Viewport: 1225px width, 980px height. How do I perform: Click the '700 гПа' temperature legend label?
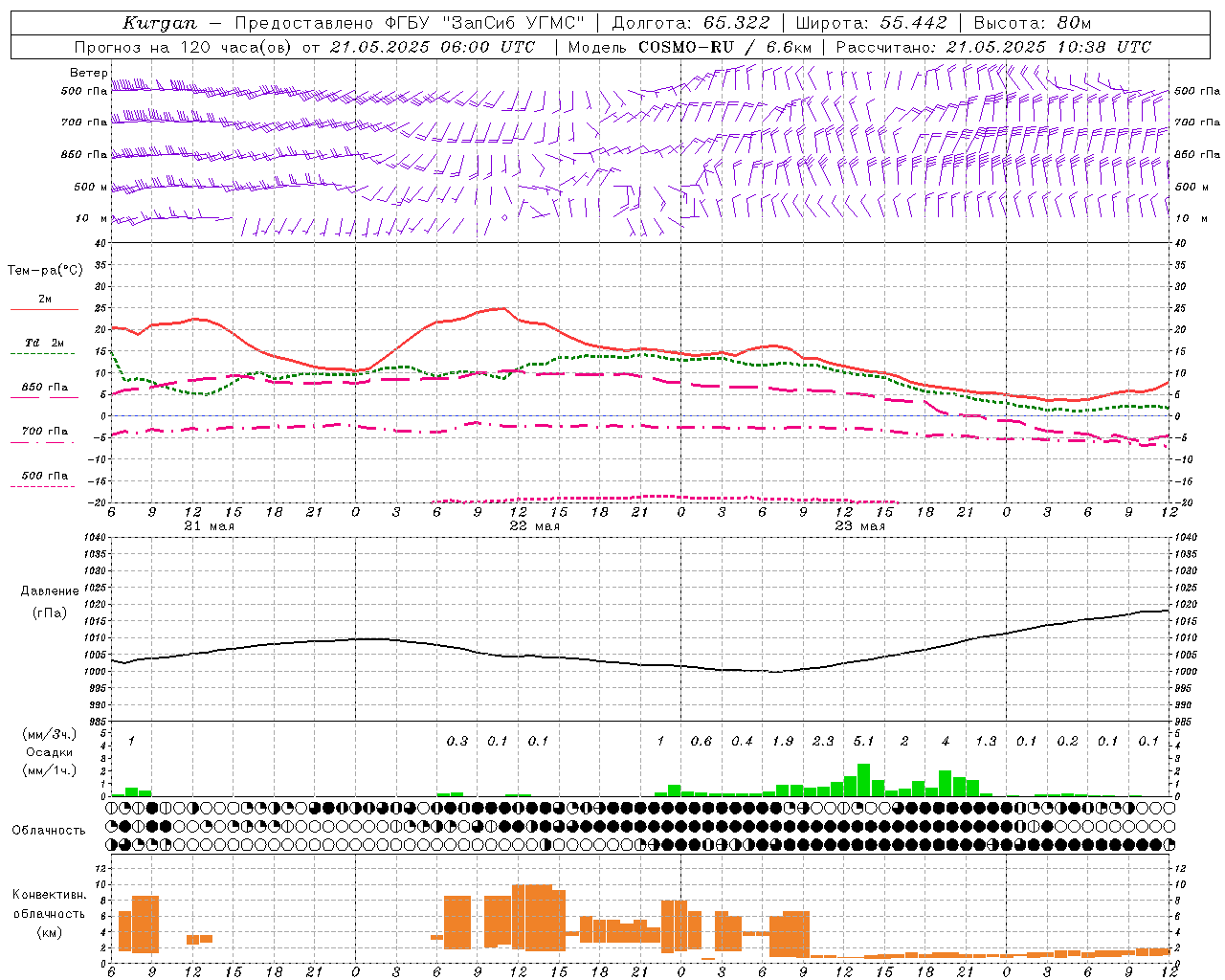pos(44,431)
